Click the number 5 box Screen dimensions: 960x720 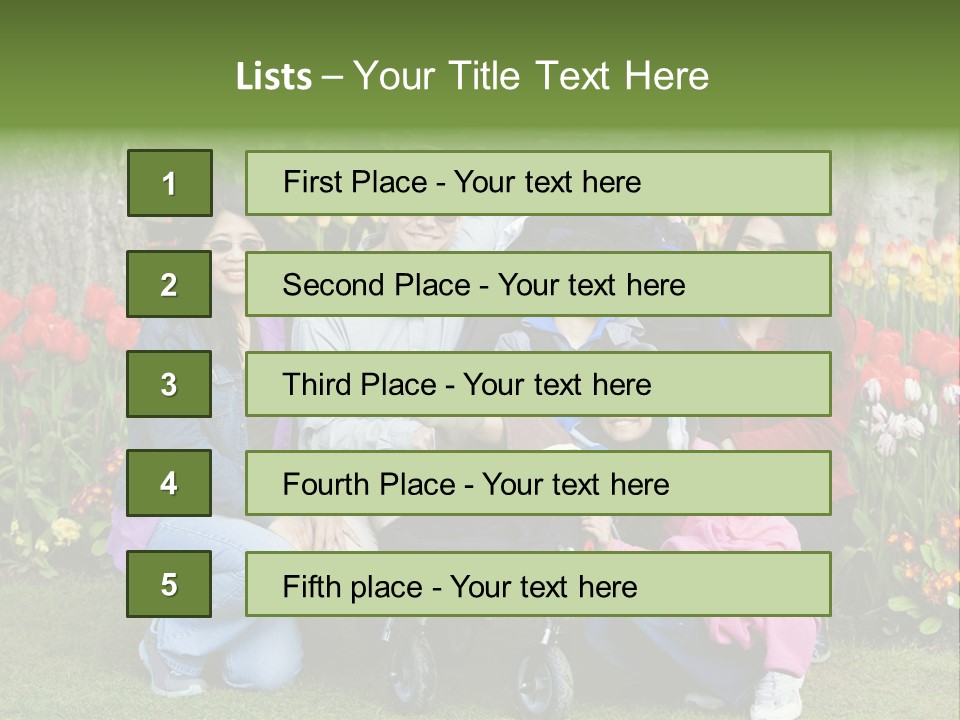click(169, 584)
